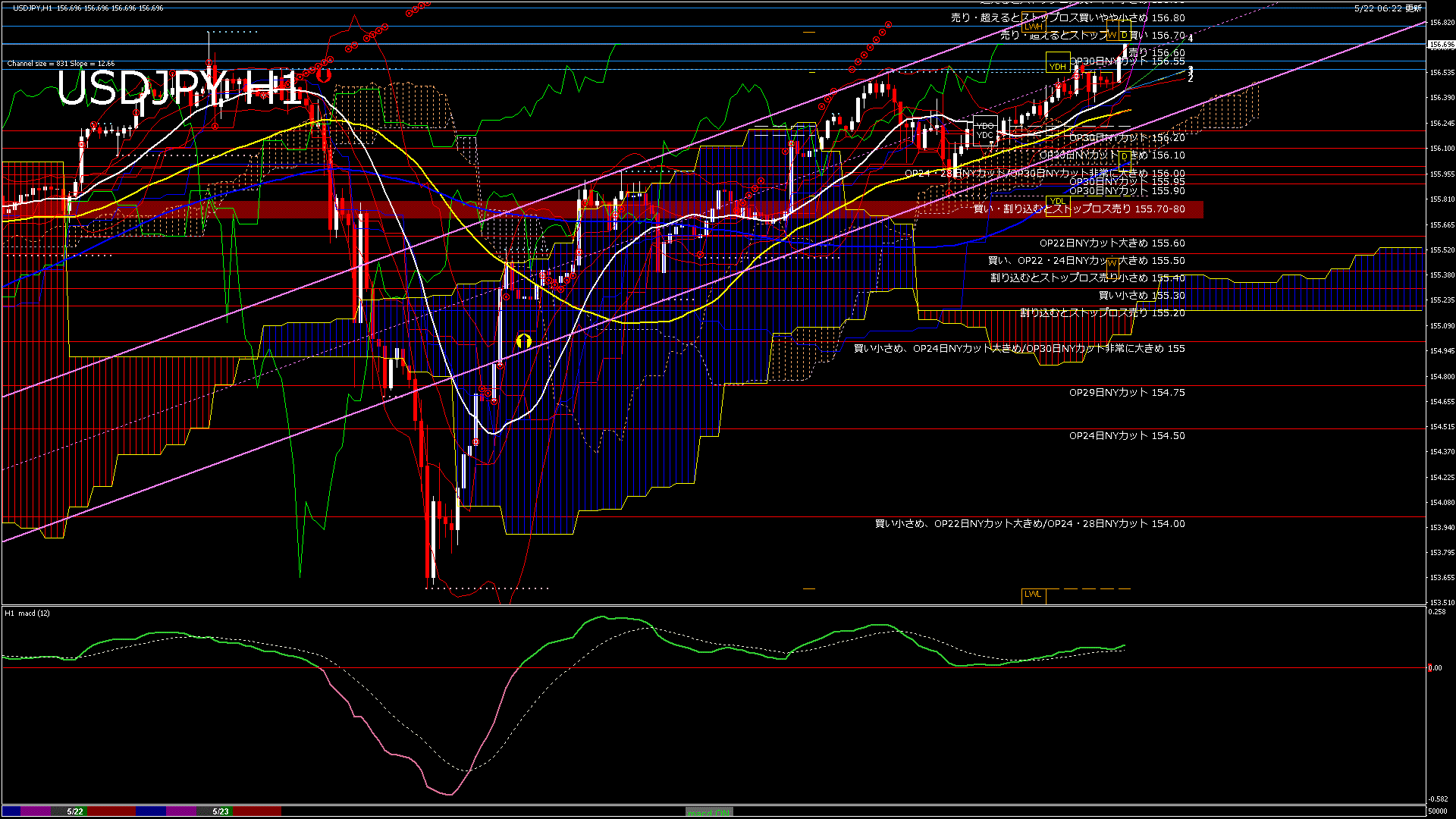This screenshot has height=819, width=1456.
Task: Click the yellow up-arrow buy signal marker
Action: (x=523, y=340)
